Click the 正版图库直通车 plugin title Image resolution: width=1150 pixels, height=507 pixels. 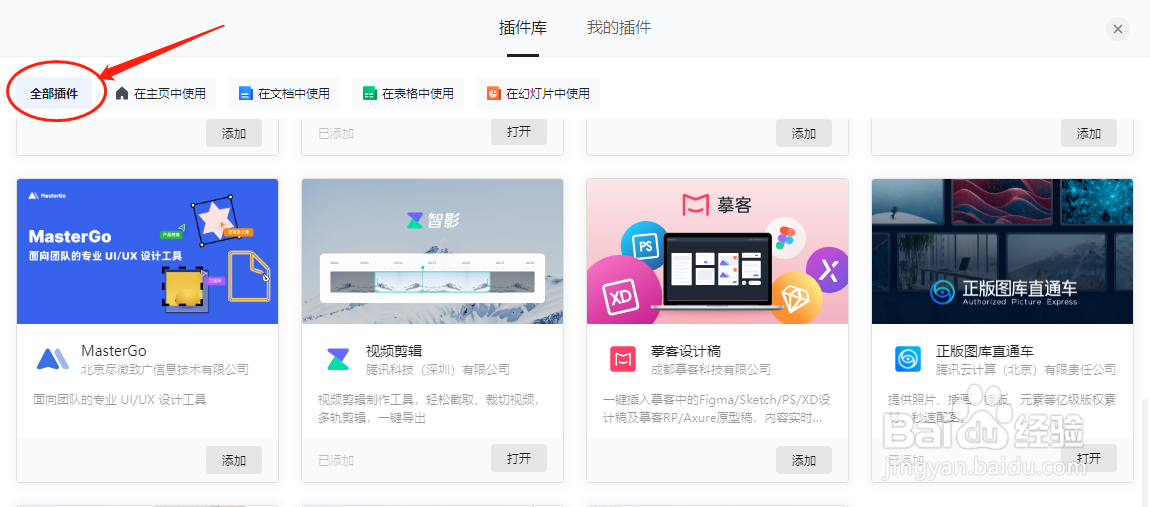984,351
